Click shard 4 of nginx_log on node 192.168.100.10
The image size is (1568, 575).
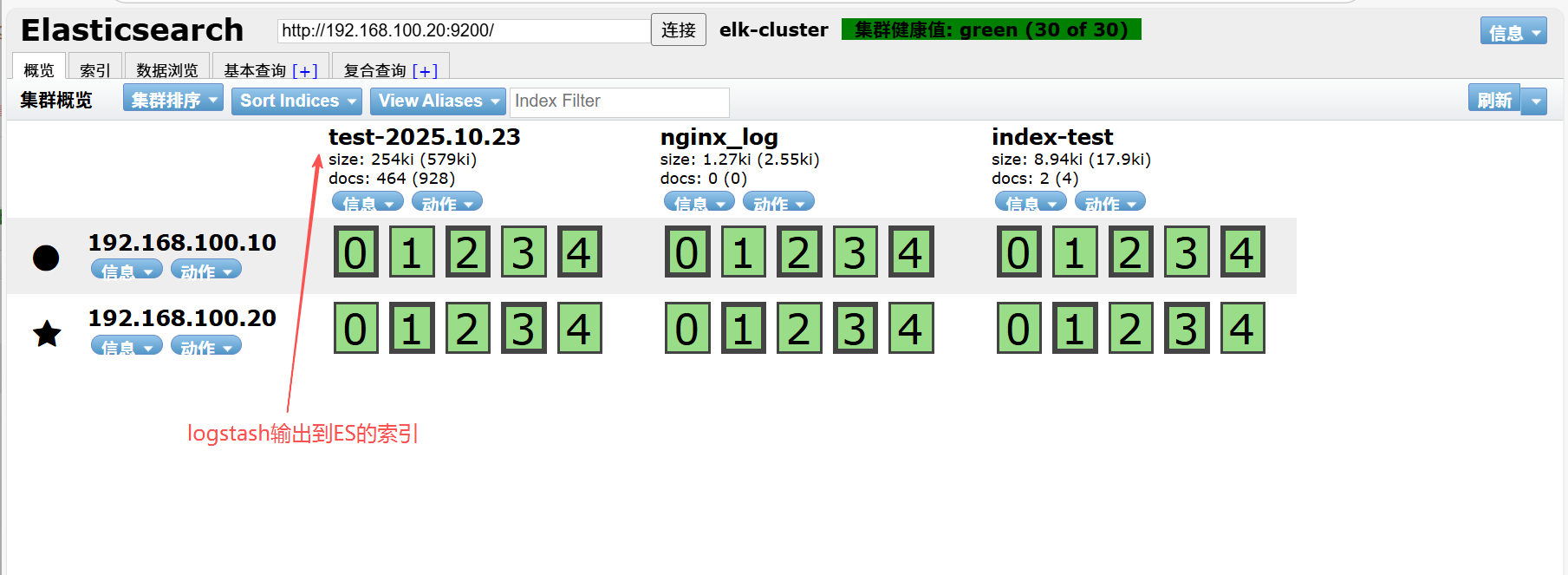(x=911, y=252)
